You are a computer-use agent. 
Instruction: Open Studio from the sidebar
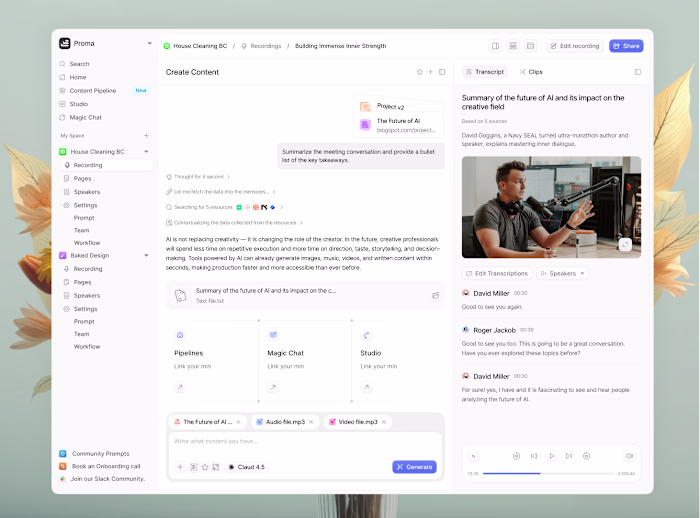tap(74, 104)
